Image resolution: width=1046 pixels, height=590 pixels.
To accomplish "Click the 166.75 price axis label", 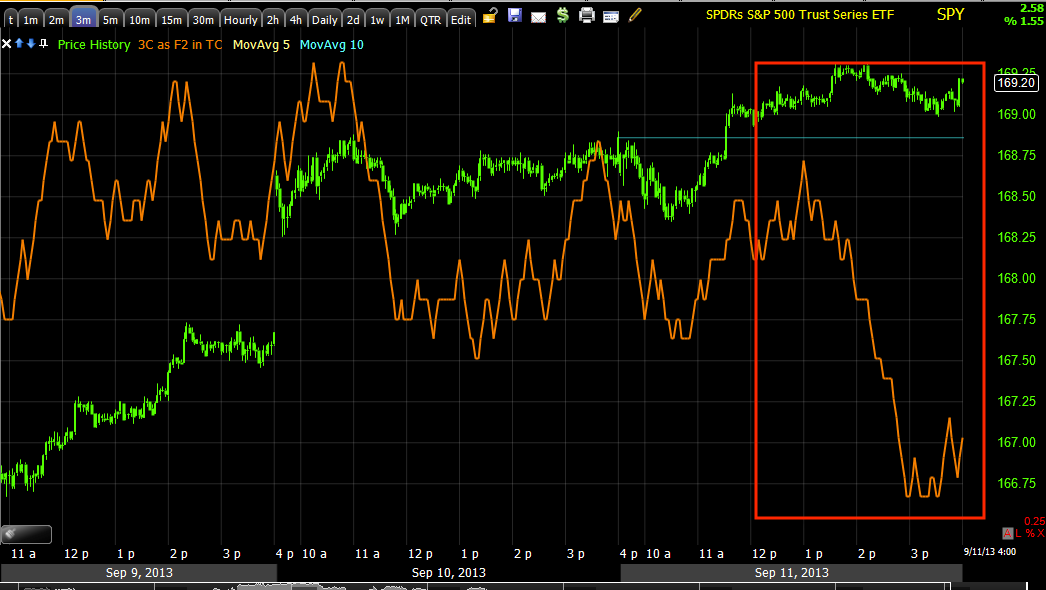I will [x=1017, y=483].
